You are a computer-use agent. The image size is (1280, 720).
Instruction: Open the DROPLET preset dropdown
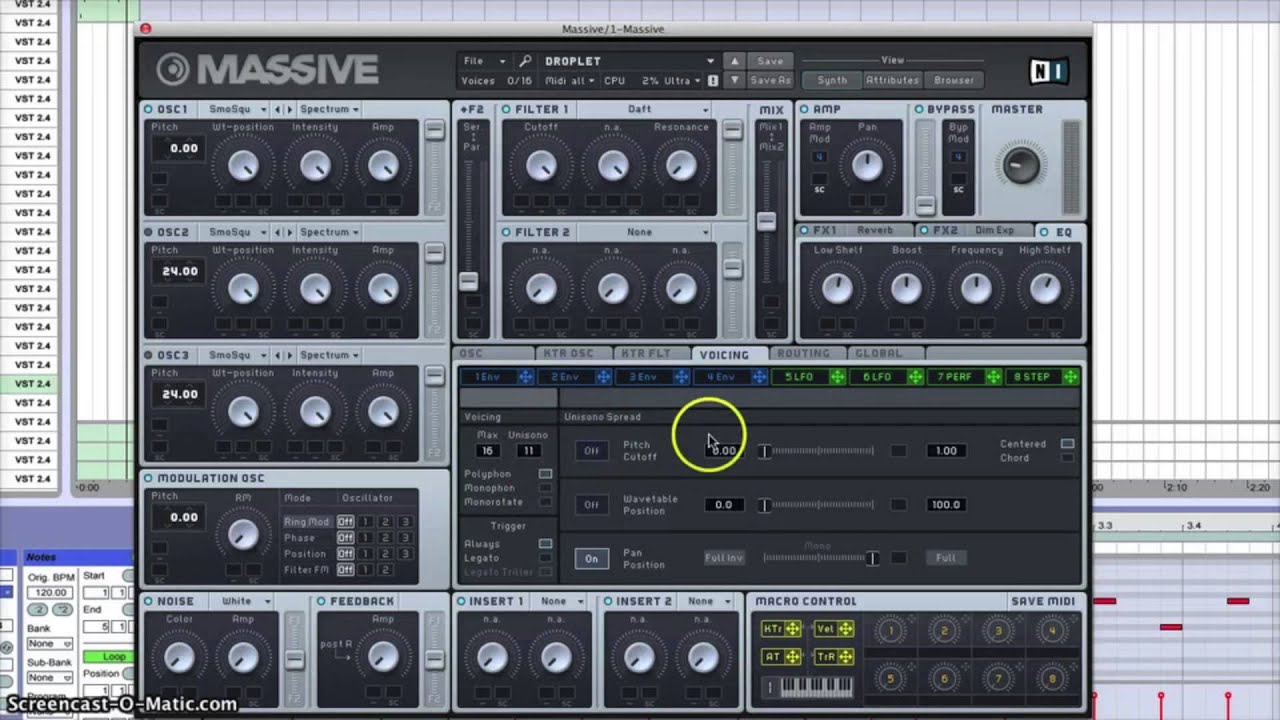[x=628, y=61]
